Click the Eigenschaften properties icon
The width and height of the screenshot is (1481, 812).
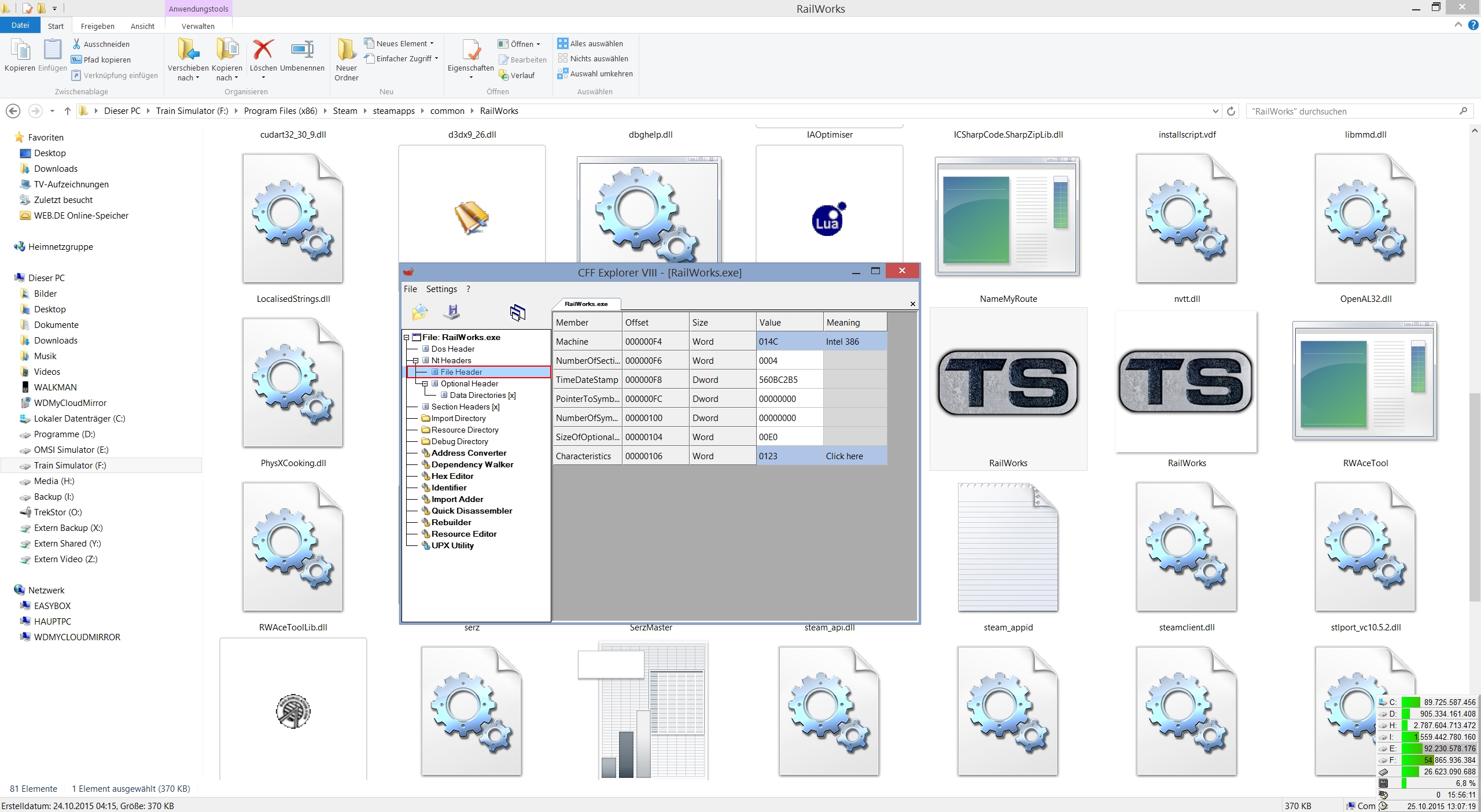tap(471, 51)
